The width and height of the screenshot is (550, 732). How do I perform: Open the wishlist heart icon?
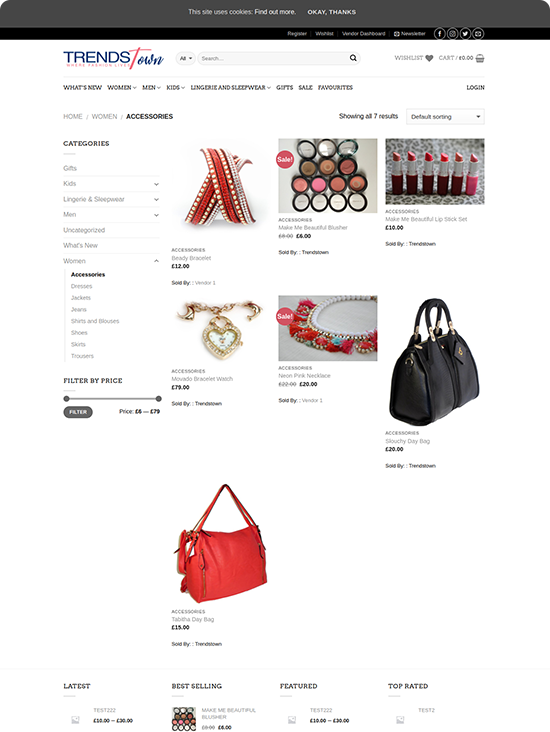(429, 58)
